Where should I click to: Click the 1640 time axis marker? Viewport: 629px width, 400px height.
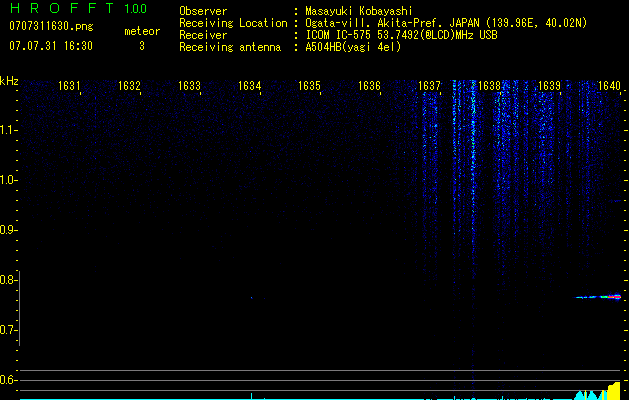(609, 86)
